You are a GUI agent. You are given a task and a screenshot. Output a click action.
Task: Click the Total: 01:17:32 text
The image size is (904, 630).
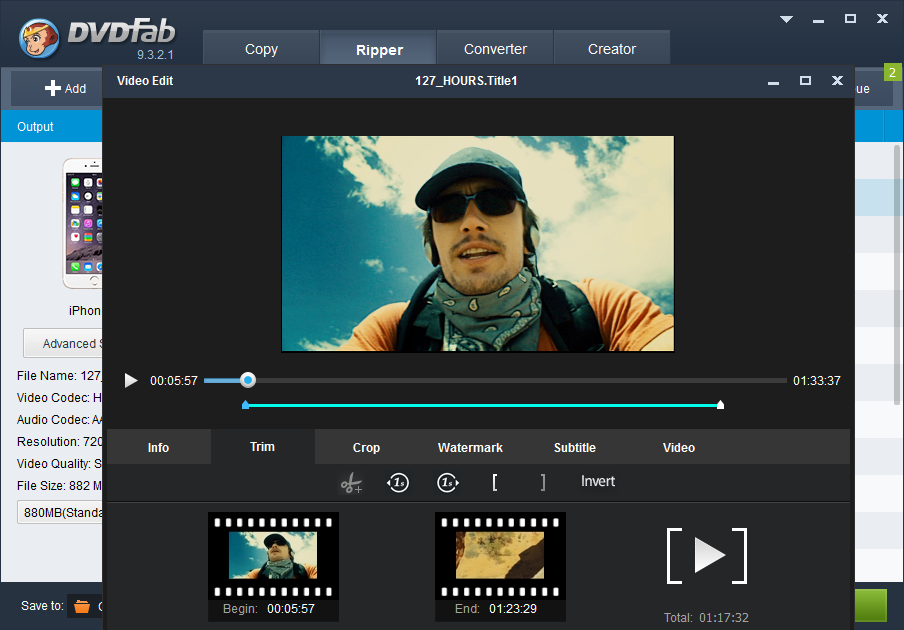click(706, 618)
